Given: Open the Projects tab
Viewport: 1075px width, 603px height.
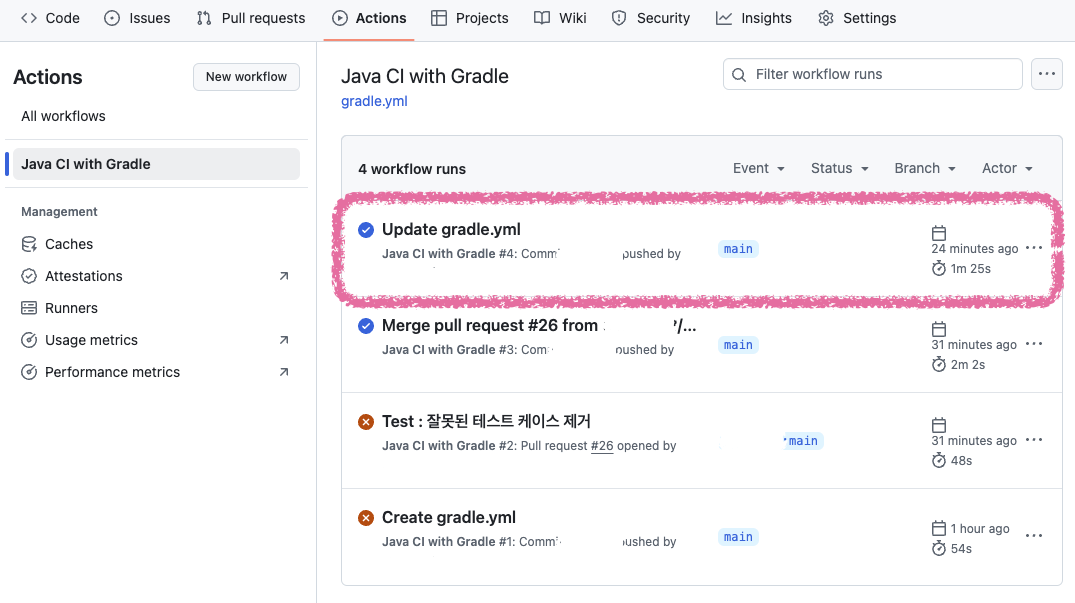Looking at the screenshot, I should point(470,19).
